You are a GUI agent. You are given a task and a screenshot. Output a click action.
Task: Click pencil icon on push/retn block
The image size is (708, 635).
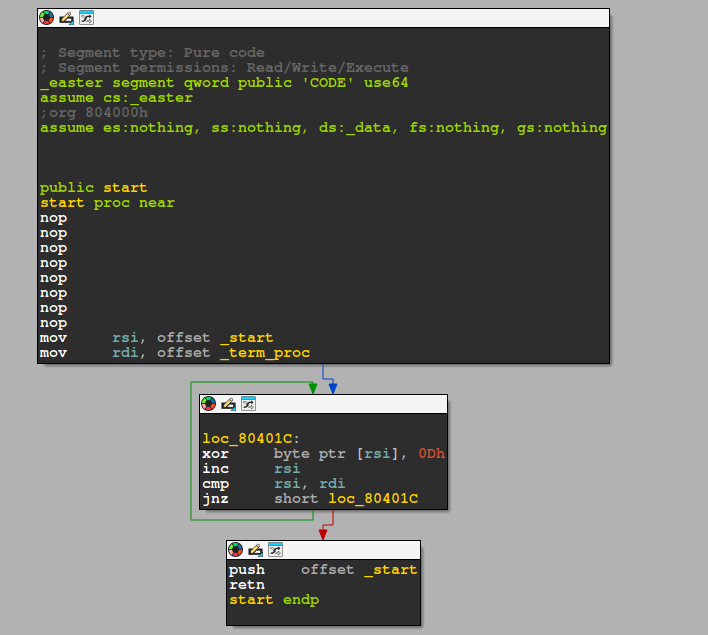[x=255, y=550]
